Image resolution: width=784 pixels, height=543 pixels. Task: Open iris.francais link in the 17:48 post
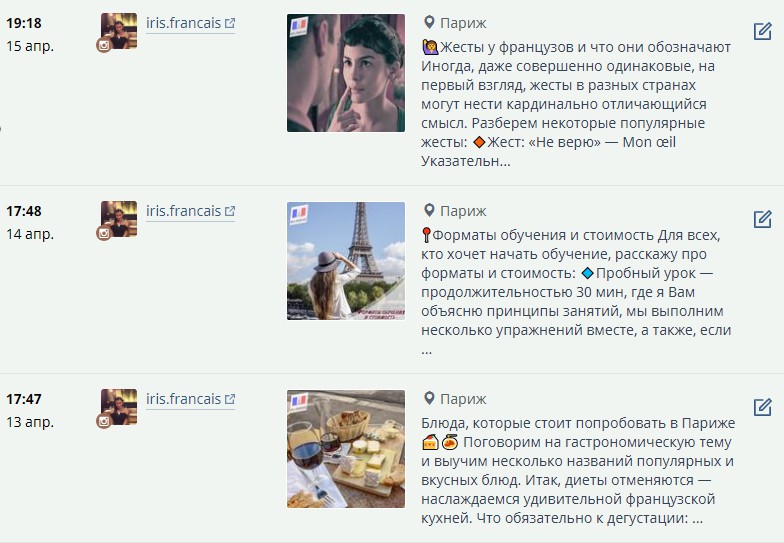184,211
